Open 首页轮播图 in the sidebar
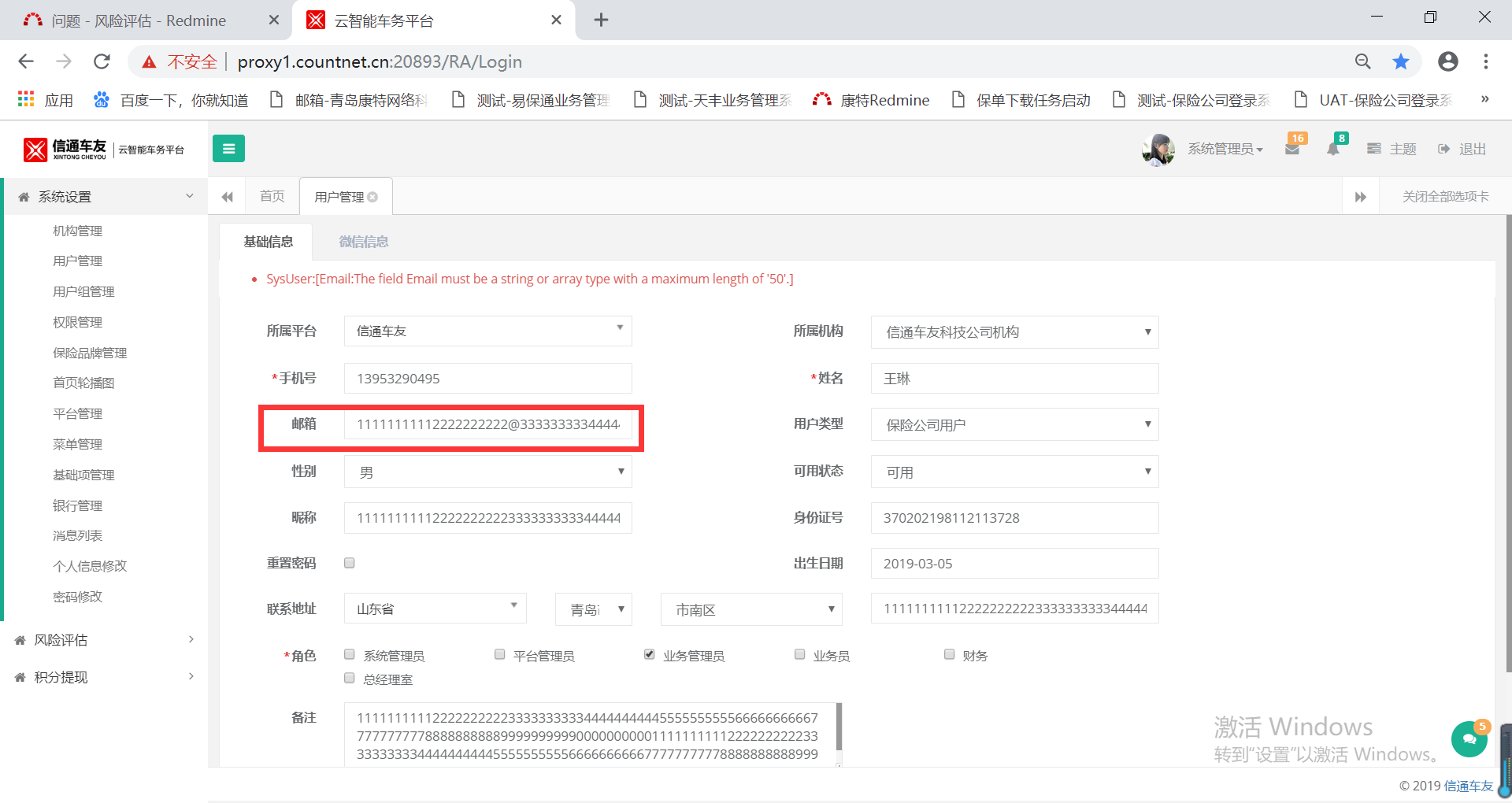Viewport: 1512px width, 803px height. [x=83, y=383]
